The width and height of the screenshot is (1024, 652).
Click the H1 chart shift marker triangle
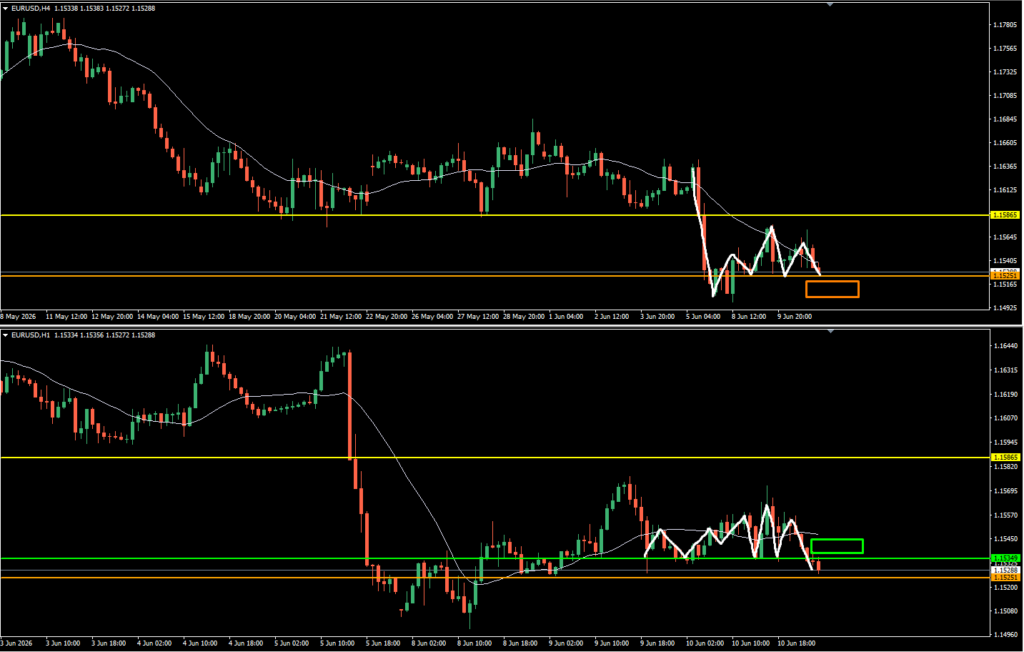[x=830, y=331]
